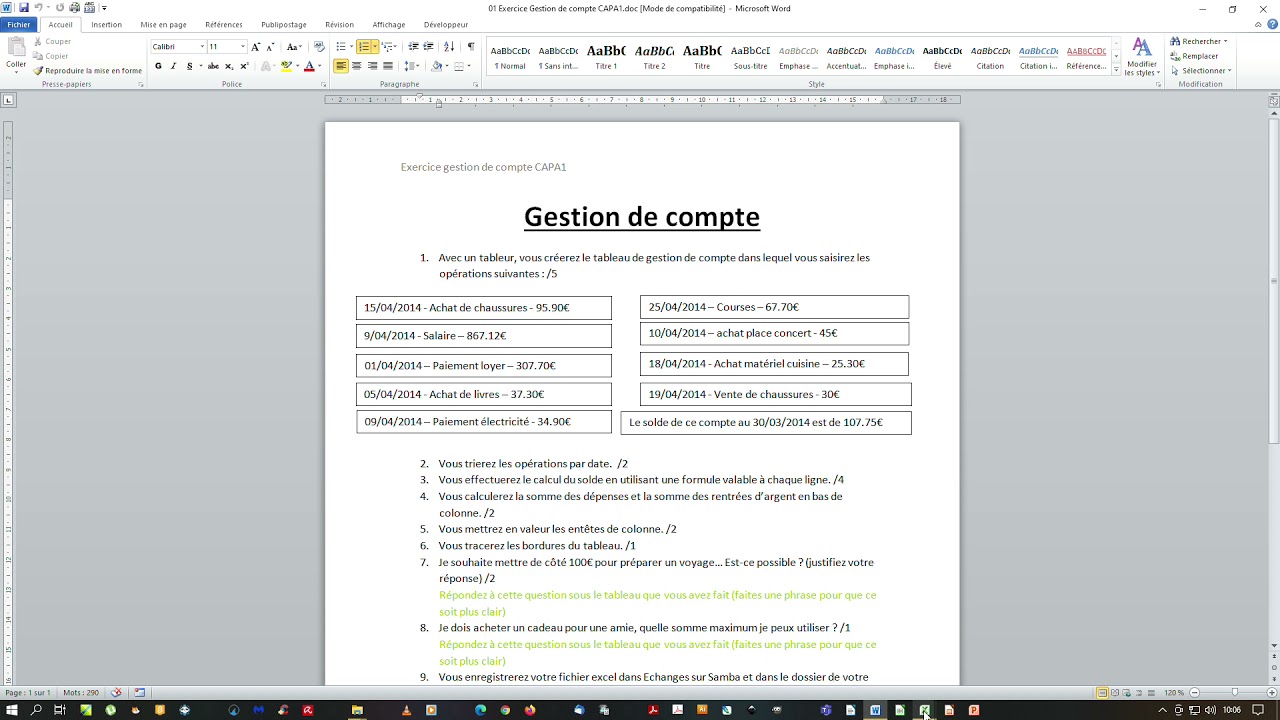Switch to Mise en page tab
1280x720 pixels.
(x=163, y=24)
